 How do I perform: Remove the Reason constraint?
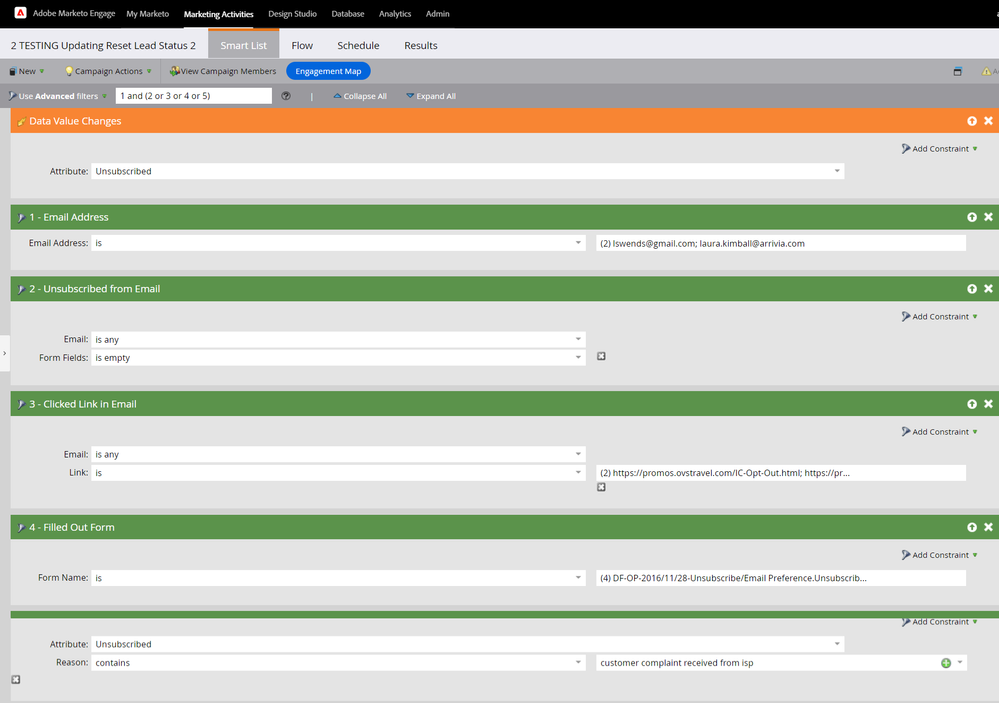tap(16, 679)
